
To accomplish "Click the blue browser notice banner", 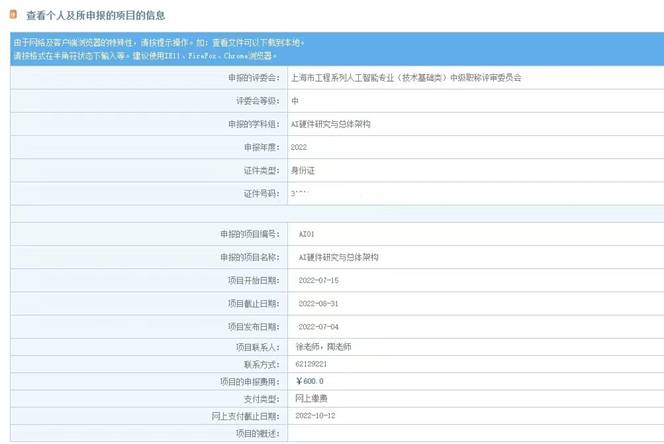I will [332, 49].
